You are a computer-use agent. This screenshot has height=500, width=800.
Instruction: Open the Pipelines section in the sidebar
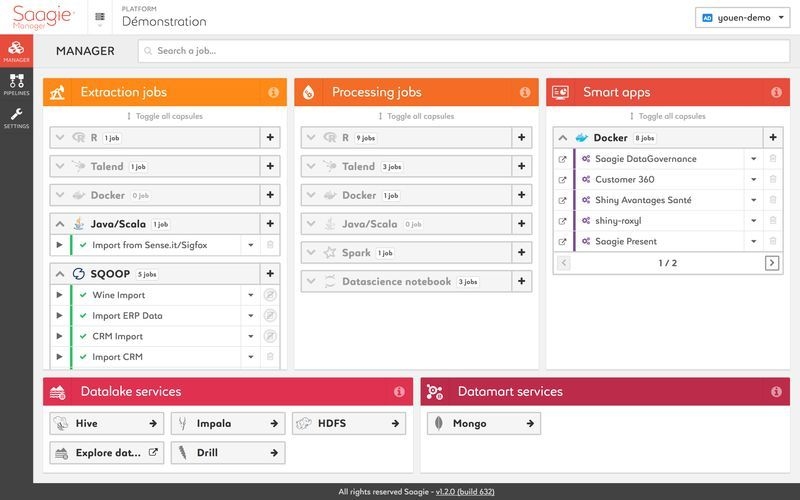coord(16,84)
